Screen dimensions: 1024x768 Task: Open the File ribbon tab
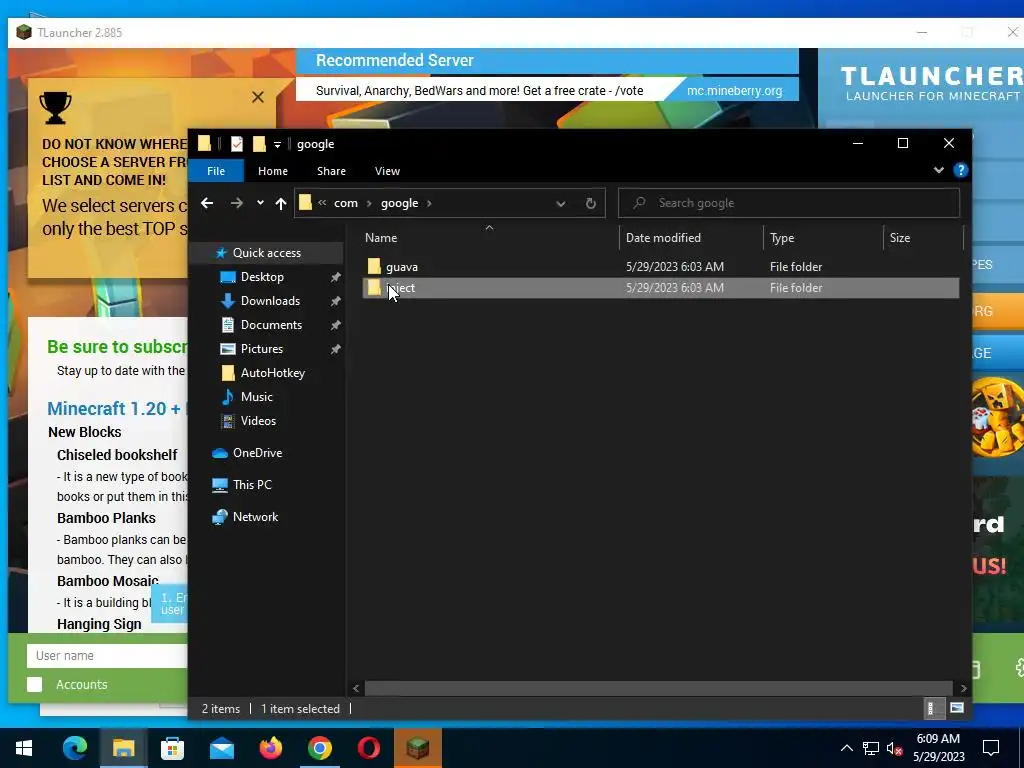pyautogui.click(x=216, y=171)
